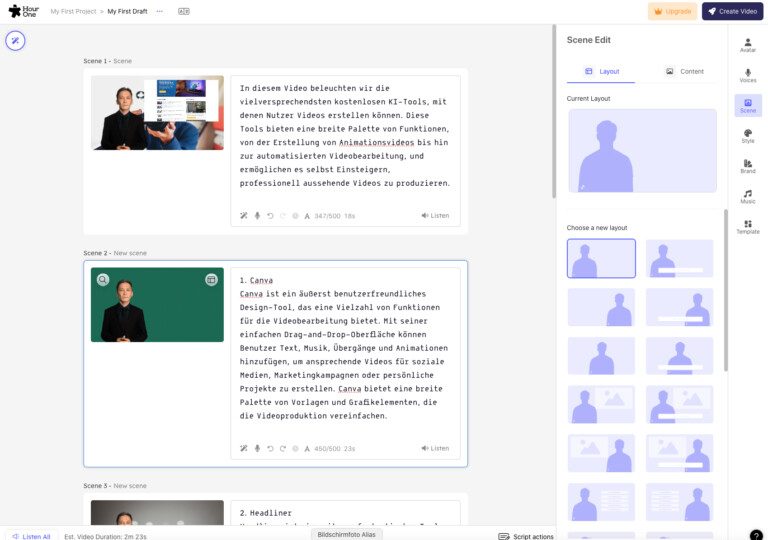
Task: Undo the last edit in Scene 1
Action: point(270,216)
